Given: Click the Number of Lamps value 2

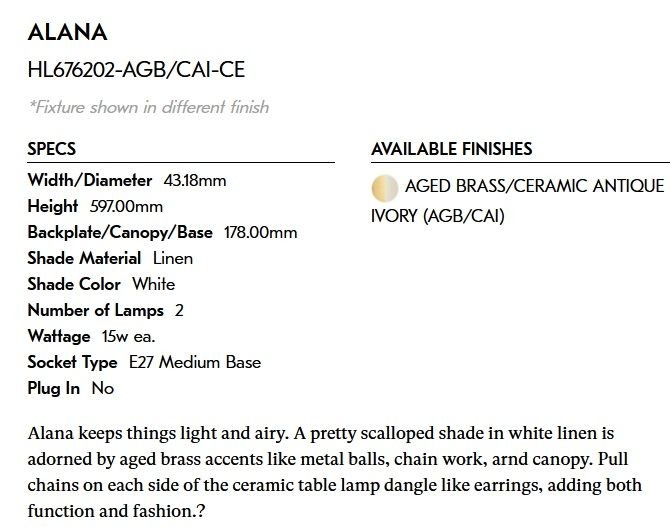Looking at the screenshot, I should tap(179, 310).
